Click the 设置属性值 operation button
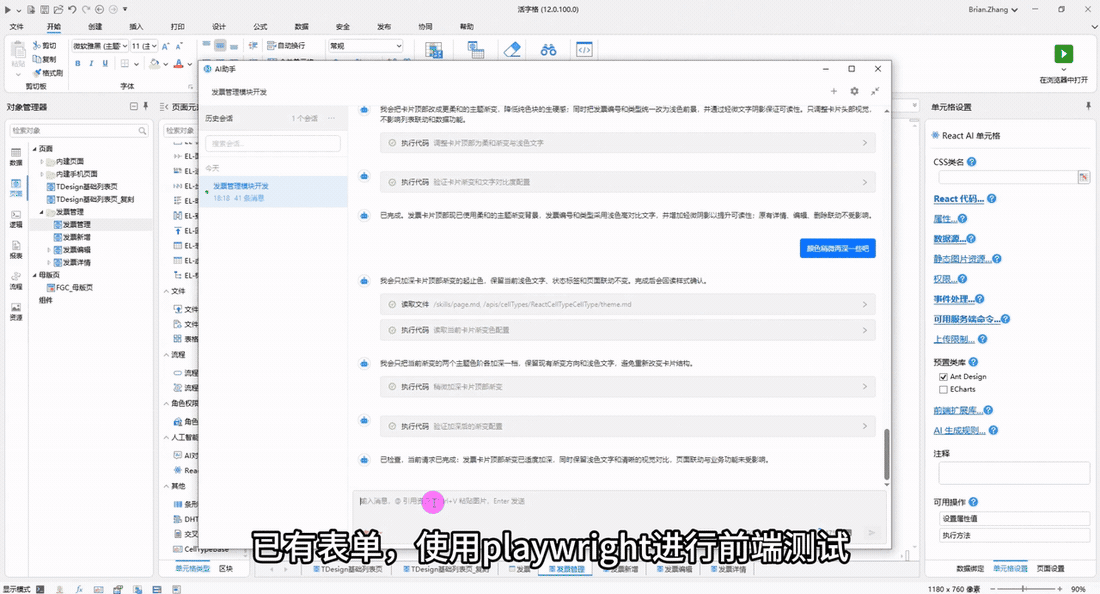The image size is (1100, 594). coord(1014,518)
